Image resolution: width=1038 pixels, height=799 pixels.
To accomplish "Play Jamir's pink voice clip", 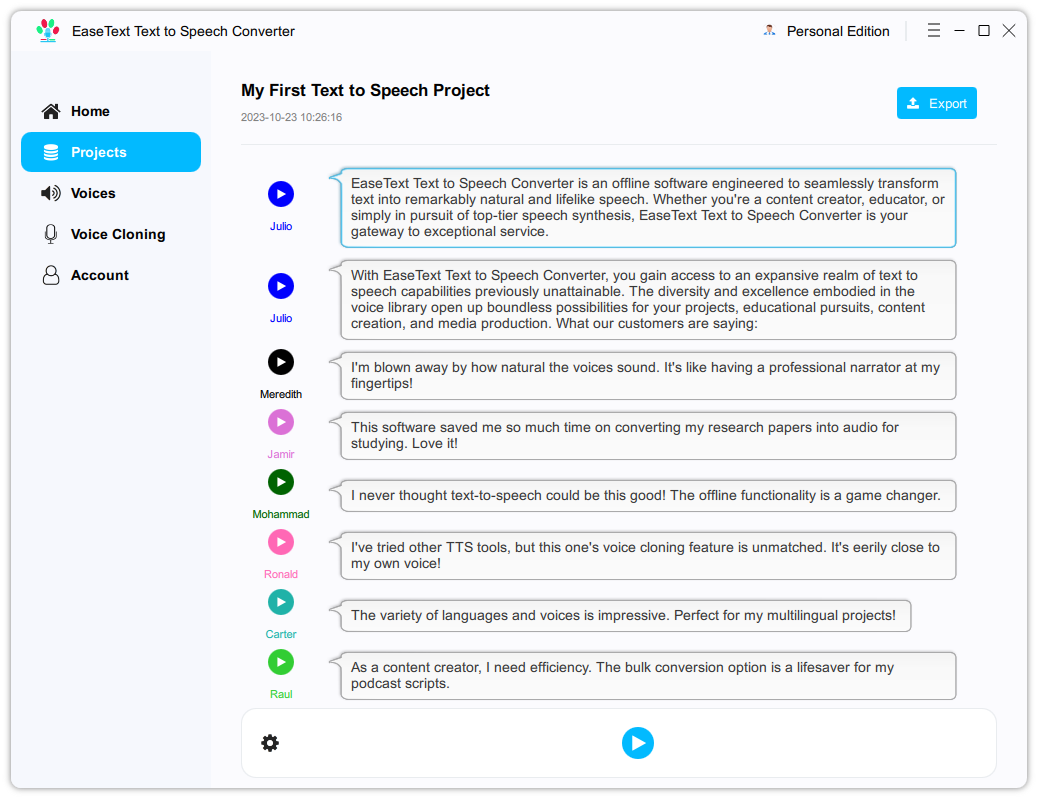I will 281,422.
